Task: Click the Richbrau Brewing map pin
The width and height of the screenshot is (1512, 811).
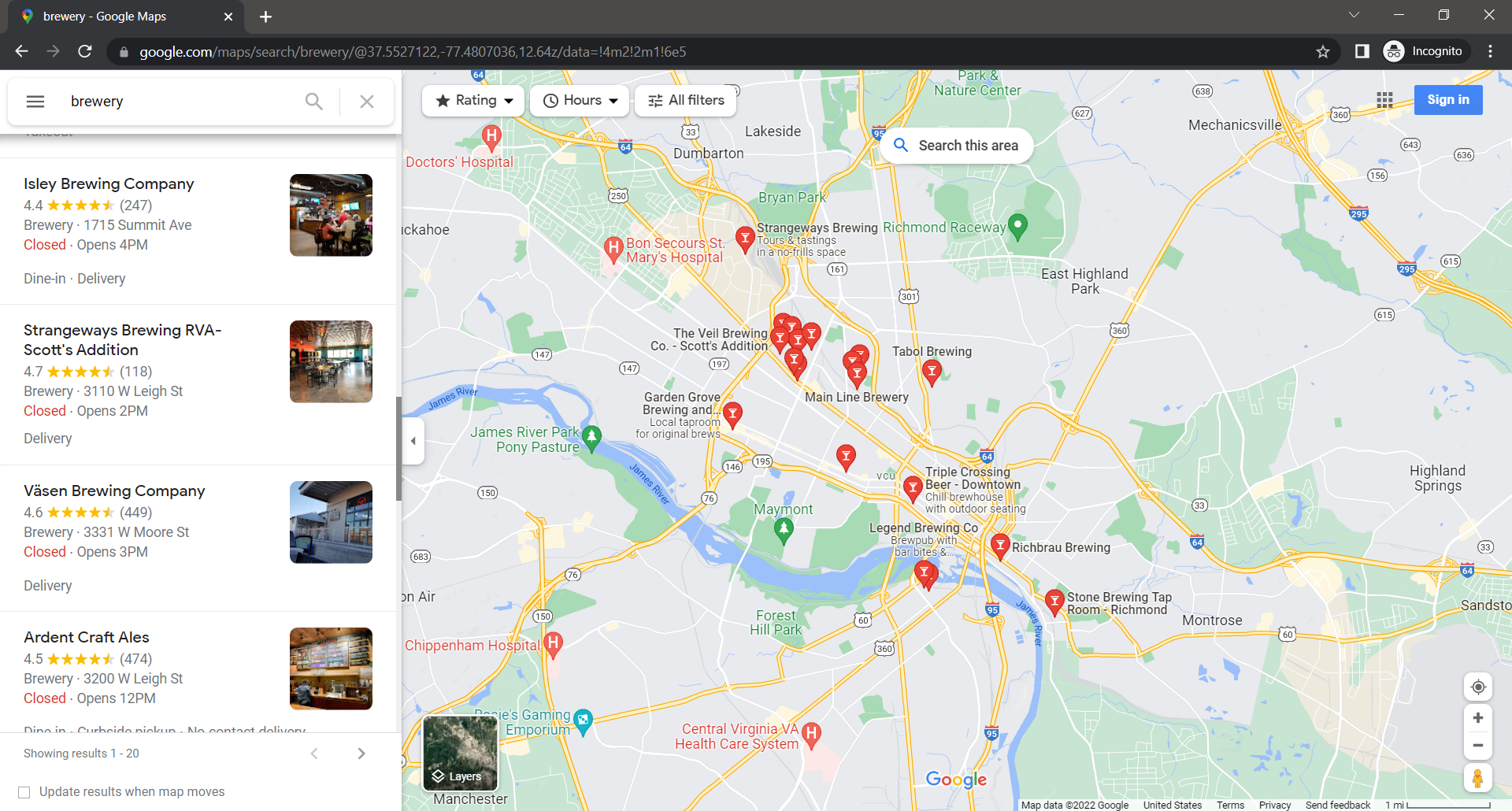Action: [1000, 545]
